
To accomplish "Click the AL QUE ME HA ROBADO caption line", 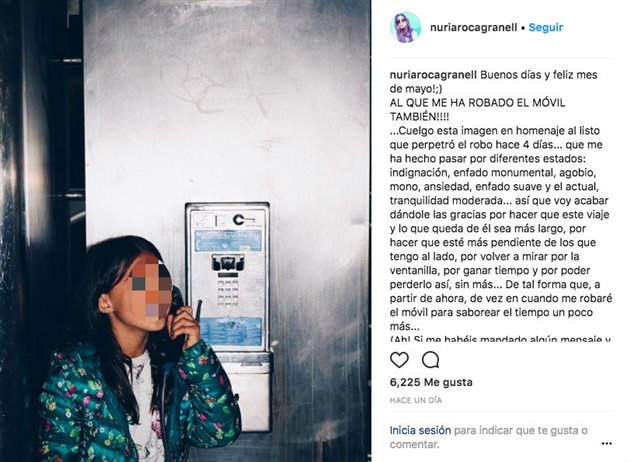I will pyautogui.click(x=477, y=102).
